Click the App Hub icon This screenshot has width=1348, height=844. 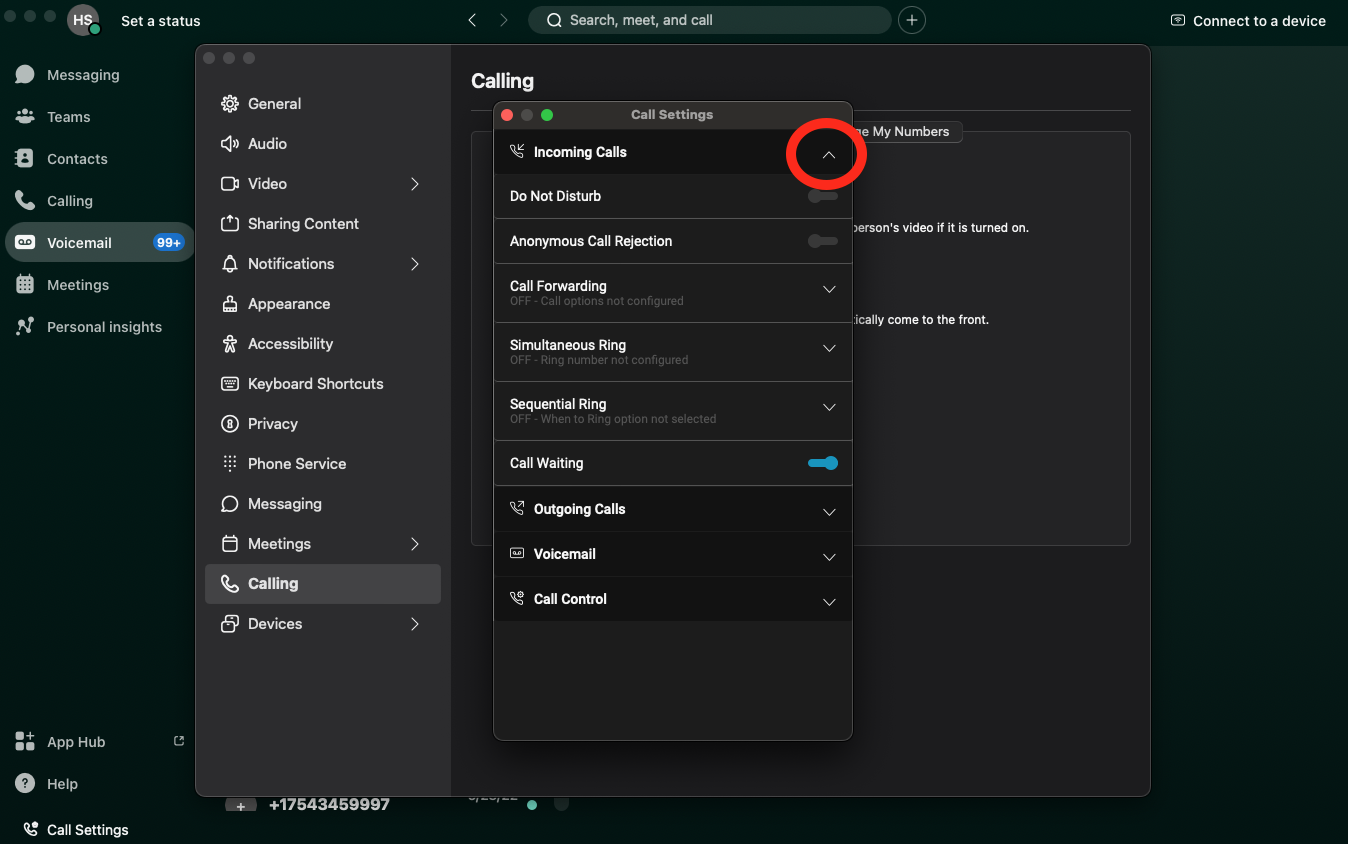click(x=25, y=742)
